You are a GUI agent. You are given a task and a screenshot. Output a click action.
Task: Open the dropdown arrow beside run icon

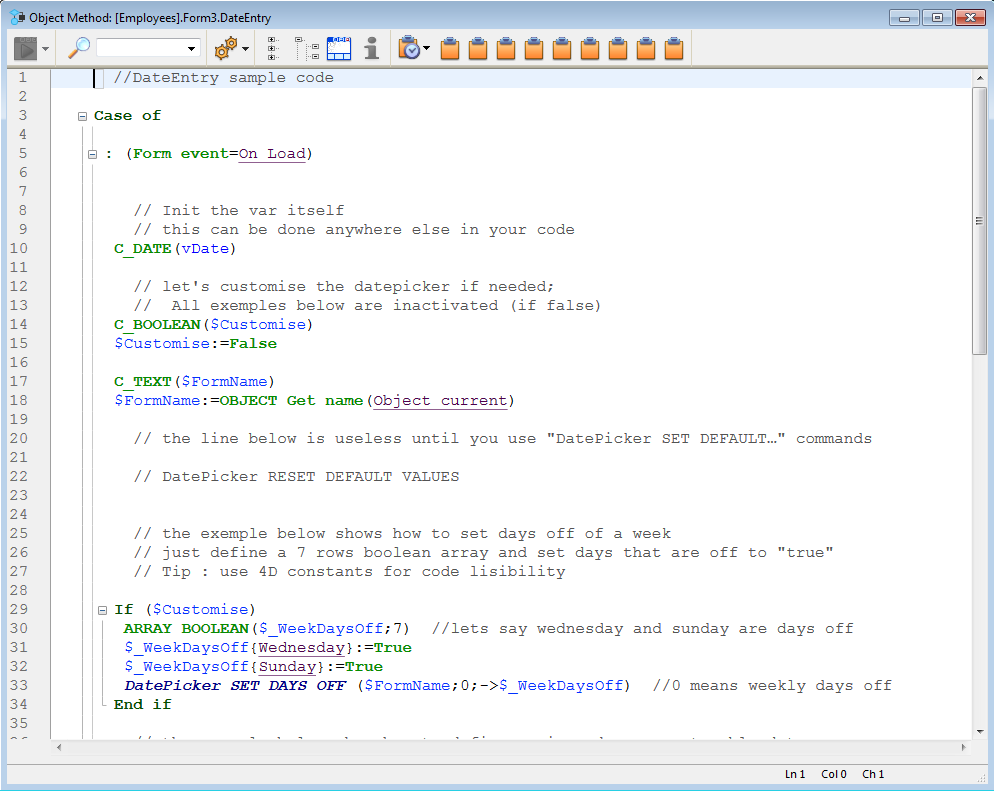(46, 49)
